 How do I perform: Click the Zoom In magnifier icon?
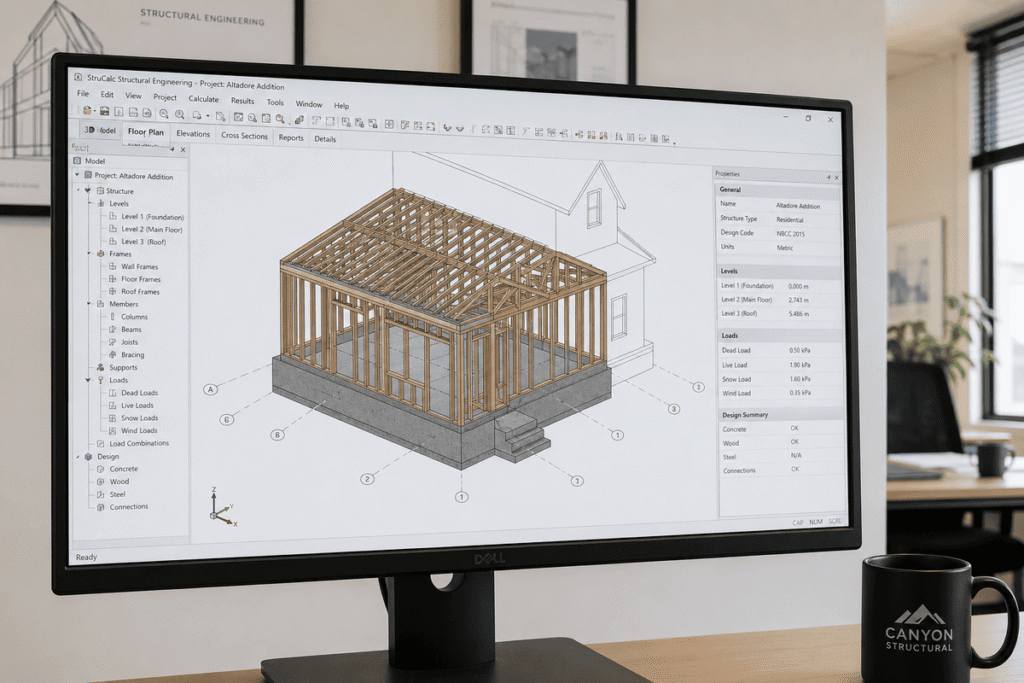tap(163, 114)
